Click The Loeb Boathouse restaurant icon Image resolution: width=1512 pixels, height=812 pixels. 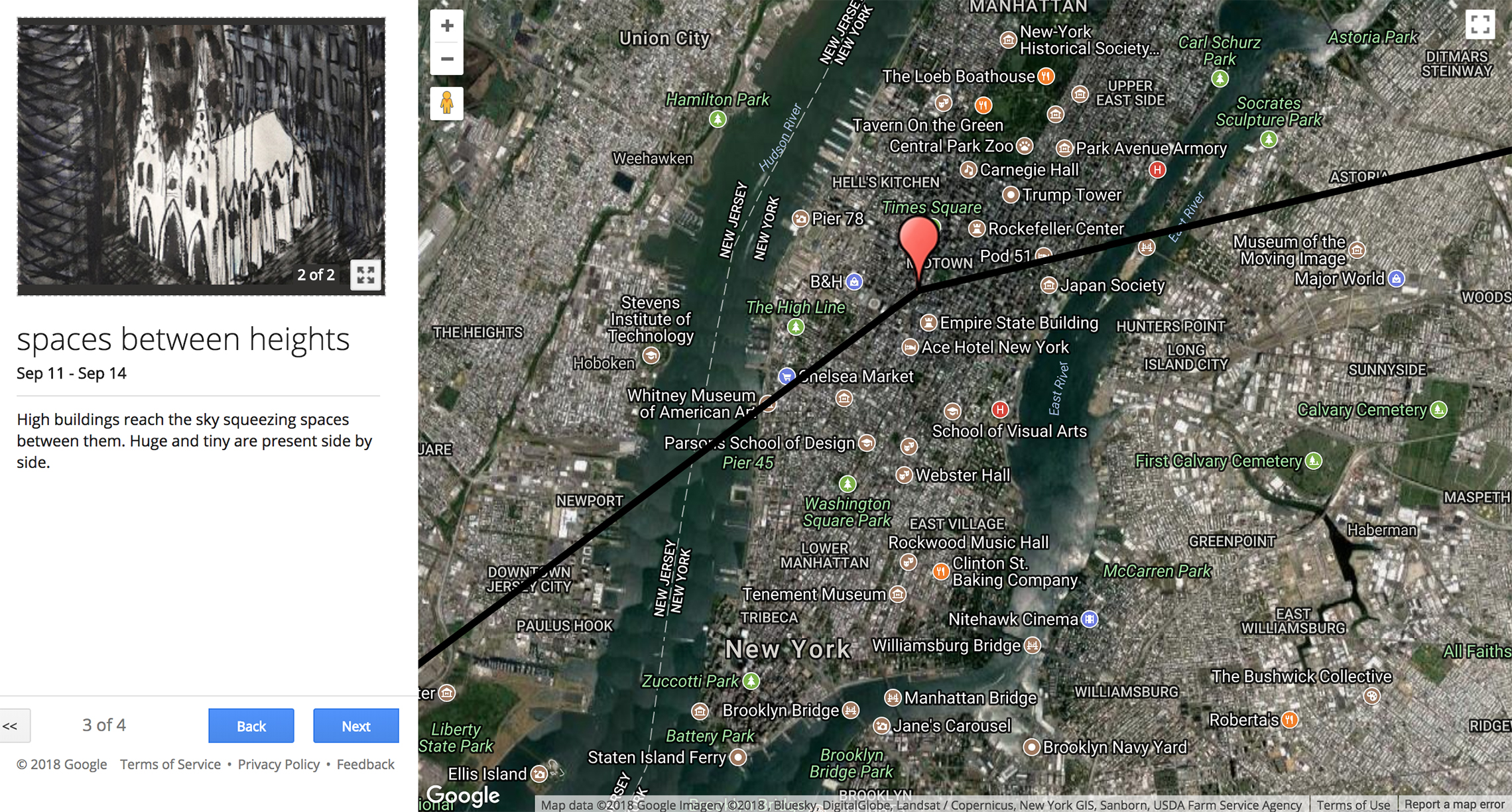[1046, 76]
